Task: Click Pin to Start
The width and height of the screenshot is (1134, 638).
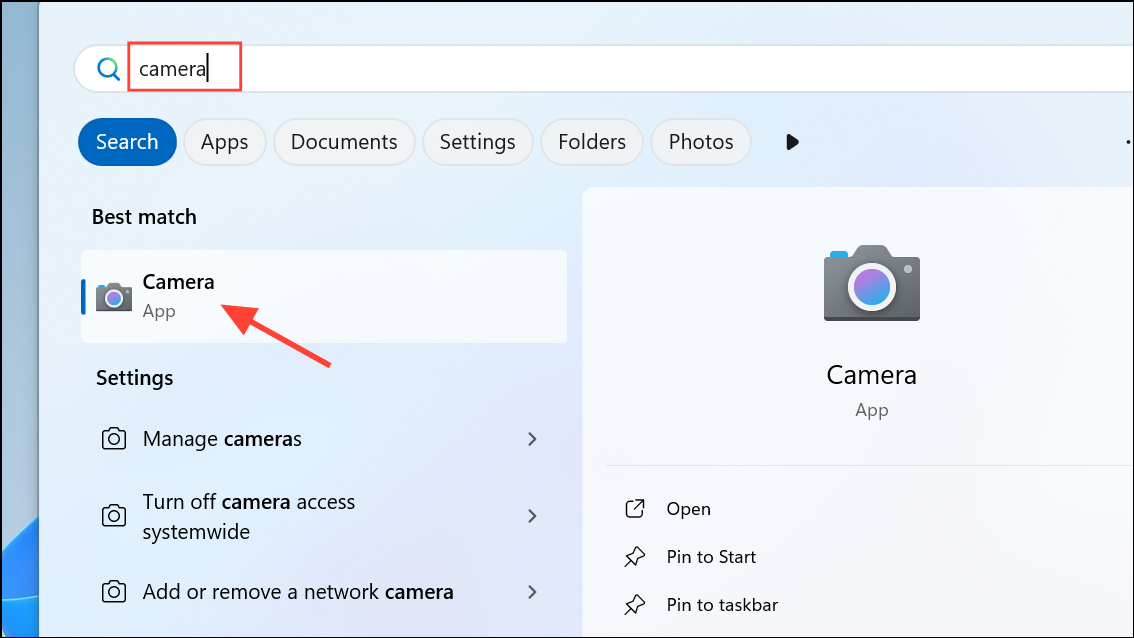Action: pos(711,557)
